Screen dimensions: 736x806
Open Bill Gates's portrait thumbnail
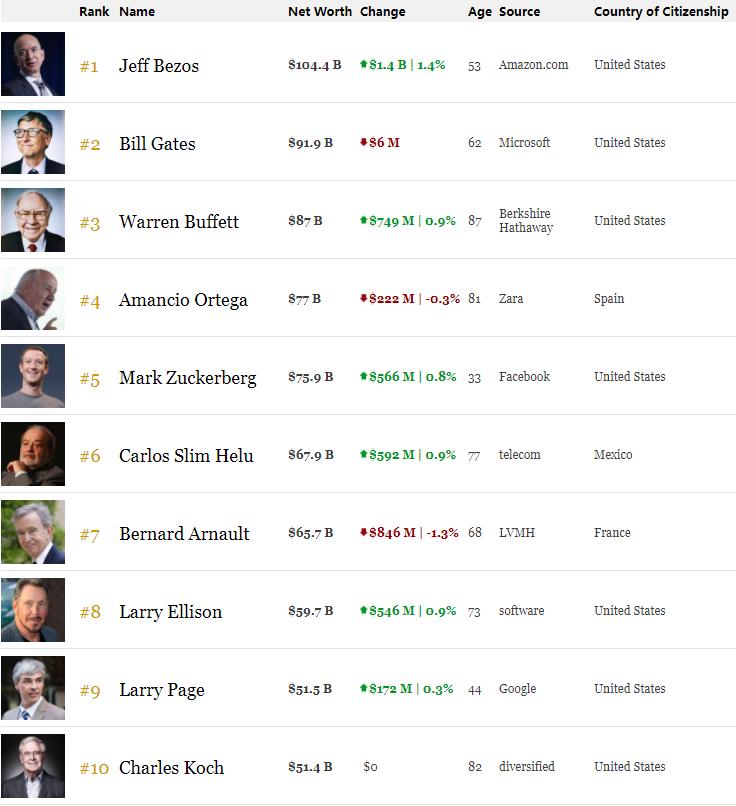point(33,142)
